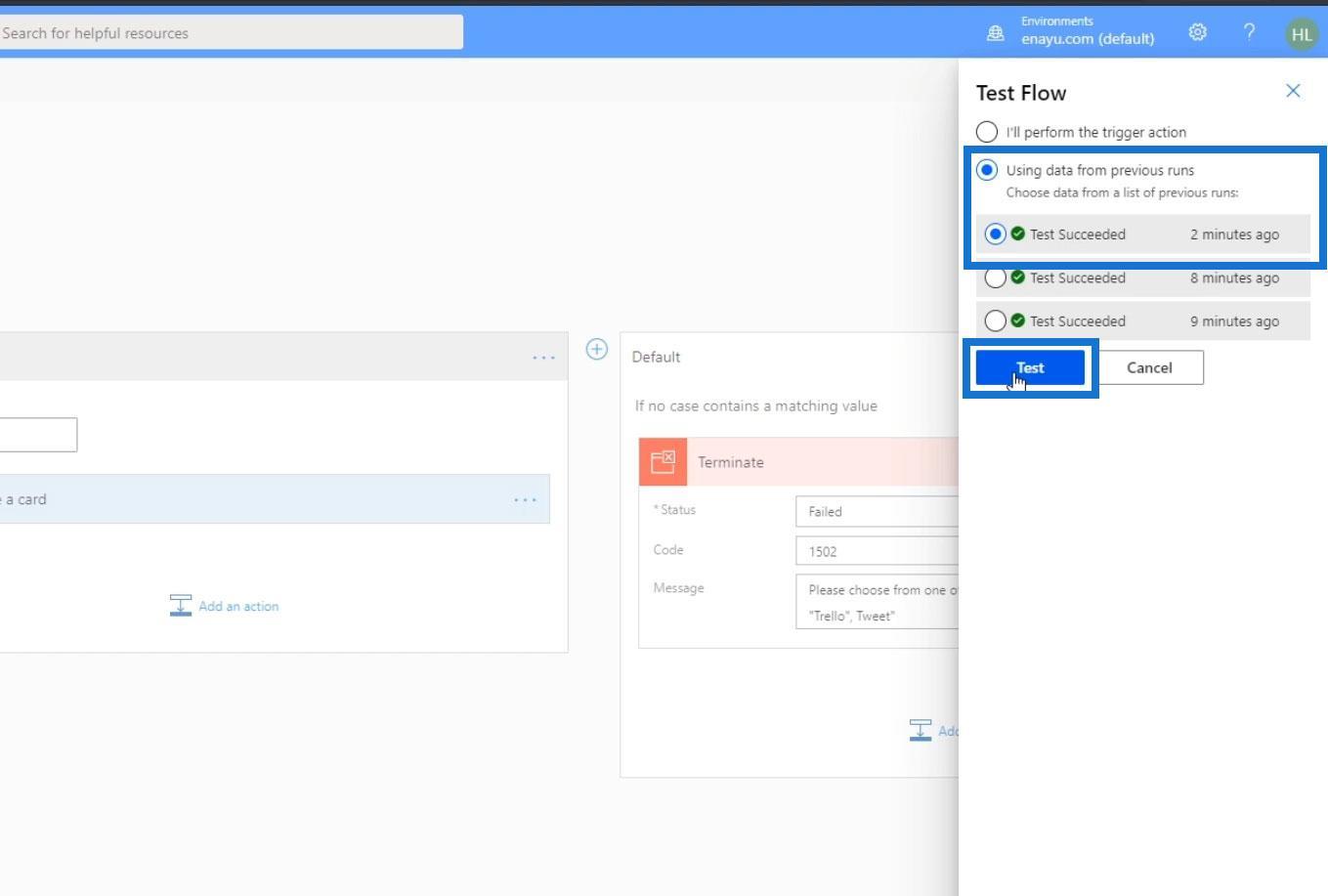Click the Default case header
The height and width of the screenshot is (896, 1328).
[790, 357]
